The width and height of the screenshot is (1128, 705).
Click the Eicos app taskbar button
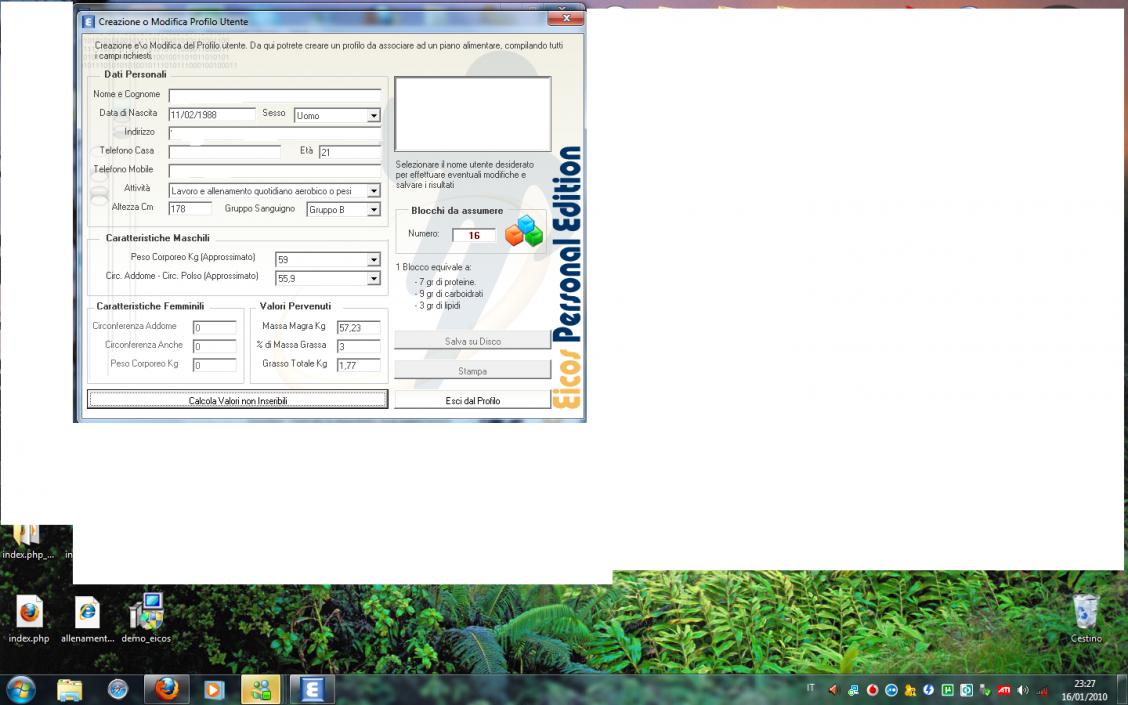pos(312,689)
